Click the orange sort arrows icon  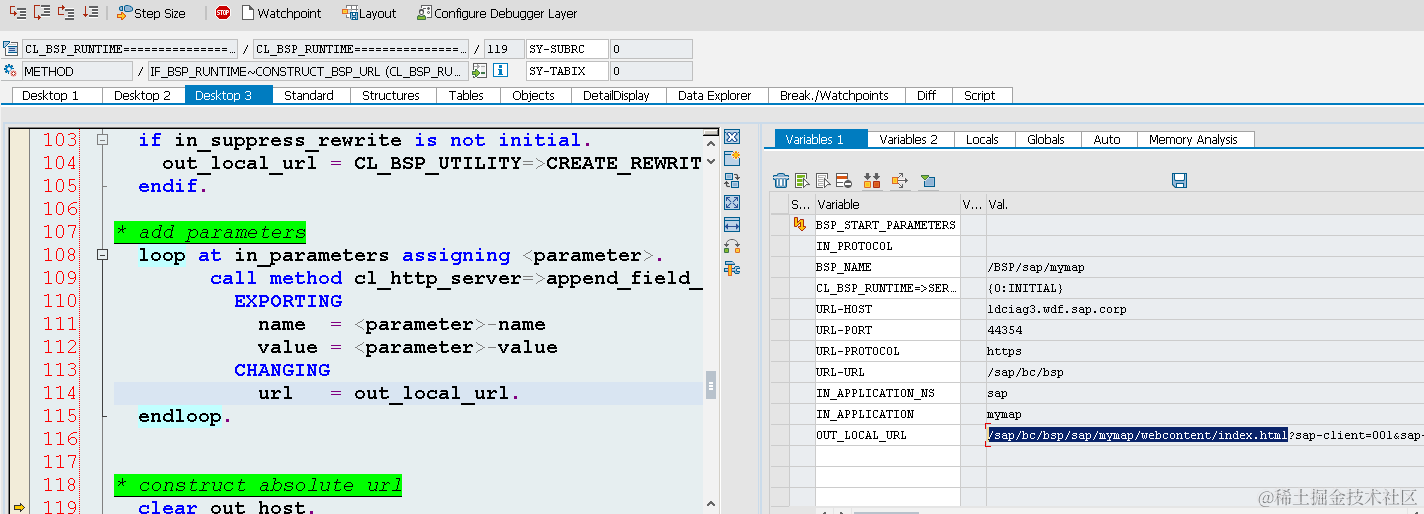pos(872,181)
